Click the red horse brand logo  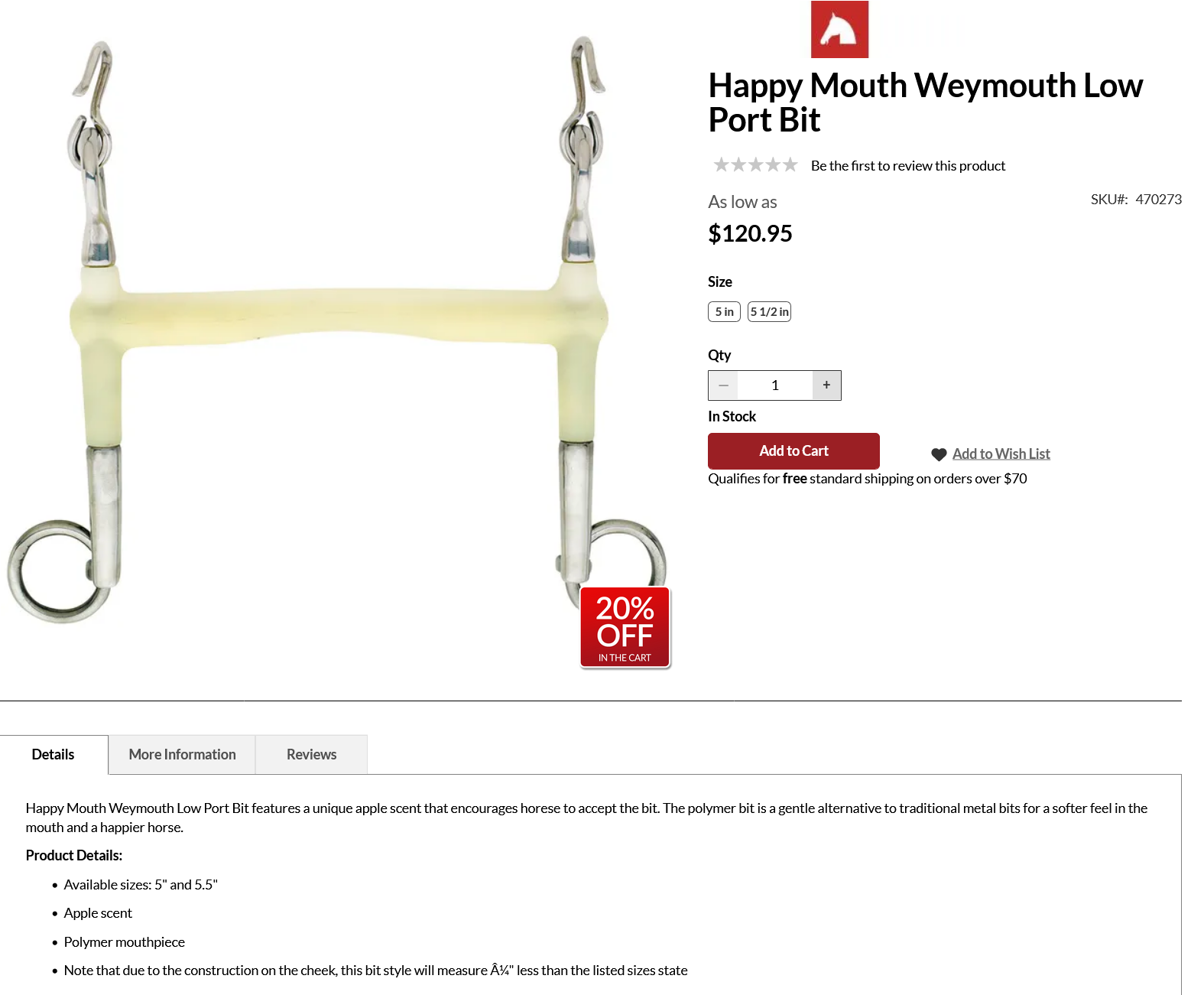click(x=839, y=29)
